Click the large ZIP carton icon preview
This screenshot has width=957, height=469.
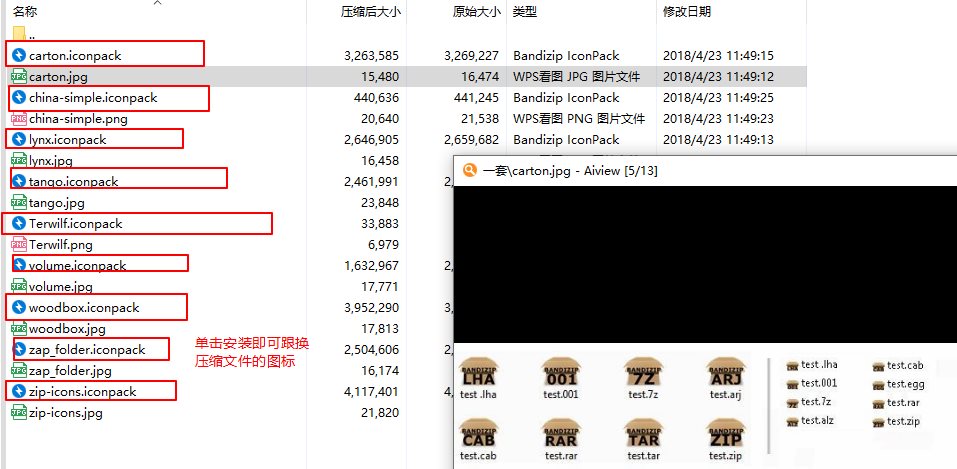click(725, 434)
